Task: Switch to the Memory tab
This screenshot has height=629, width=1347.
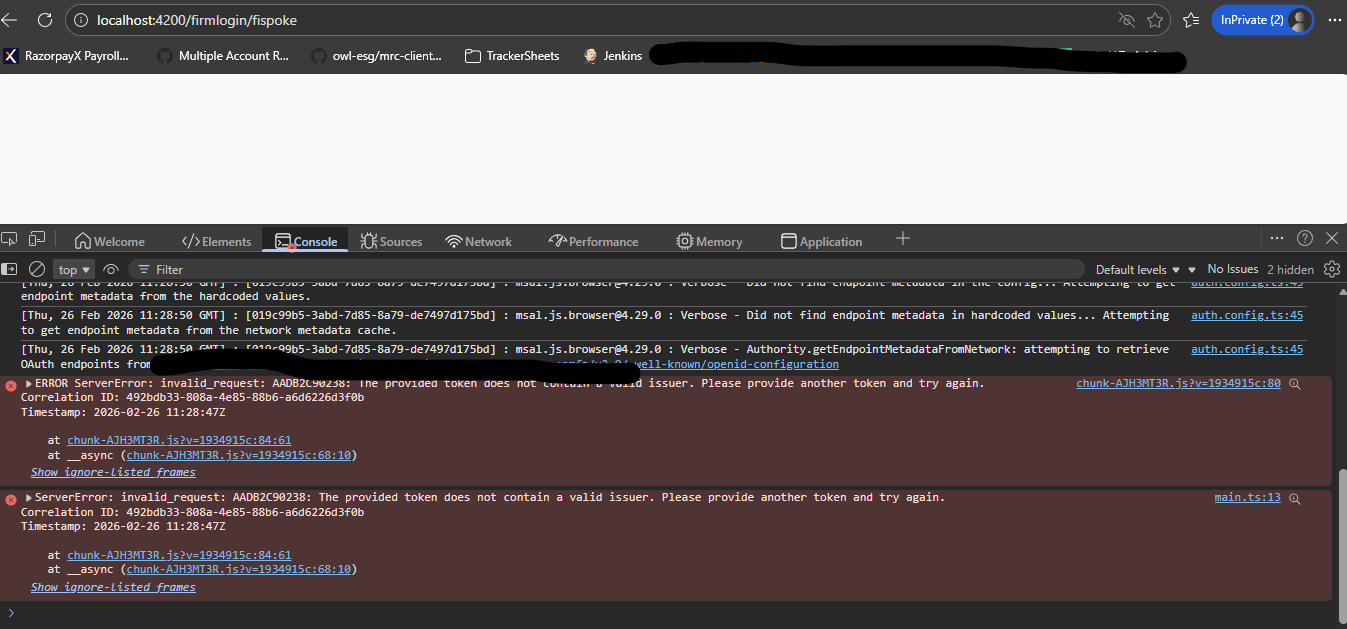Action: (709, 241)
